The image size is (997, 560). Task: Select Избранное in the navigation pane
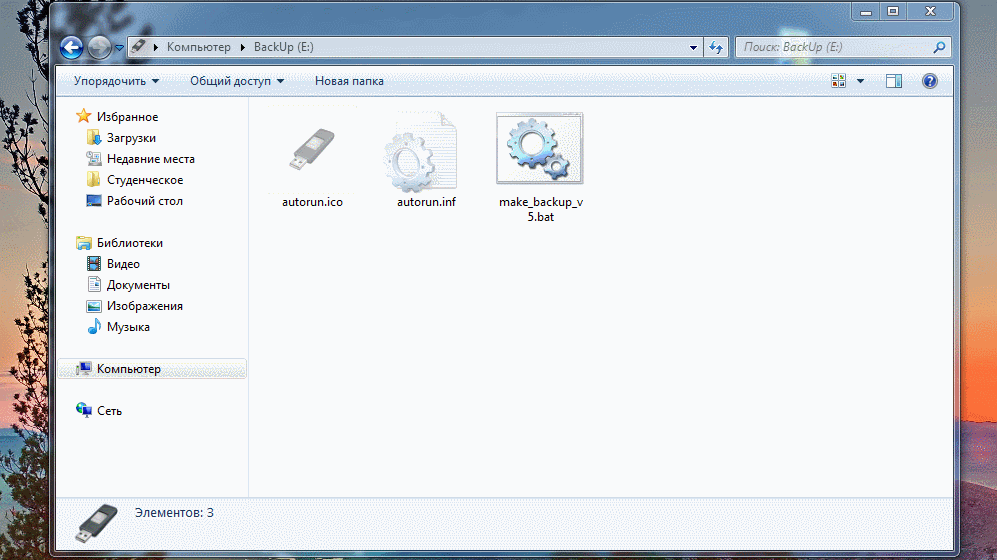coord(127,117)
